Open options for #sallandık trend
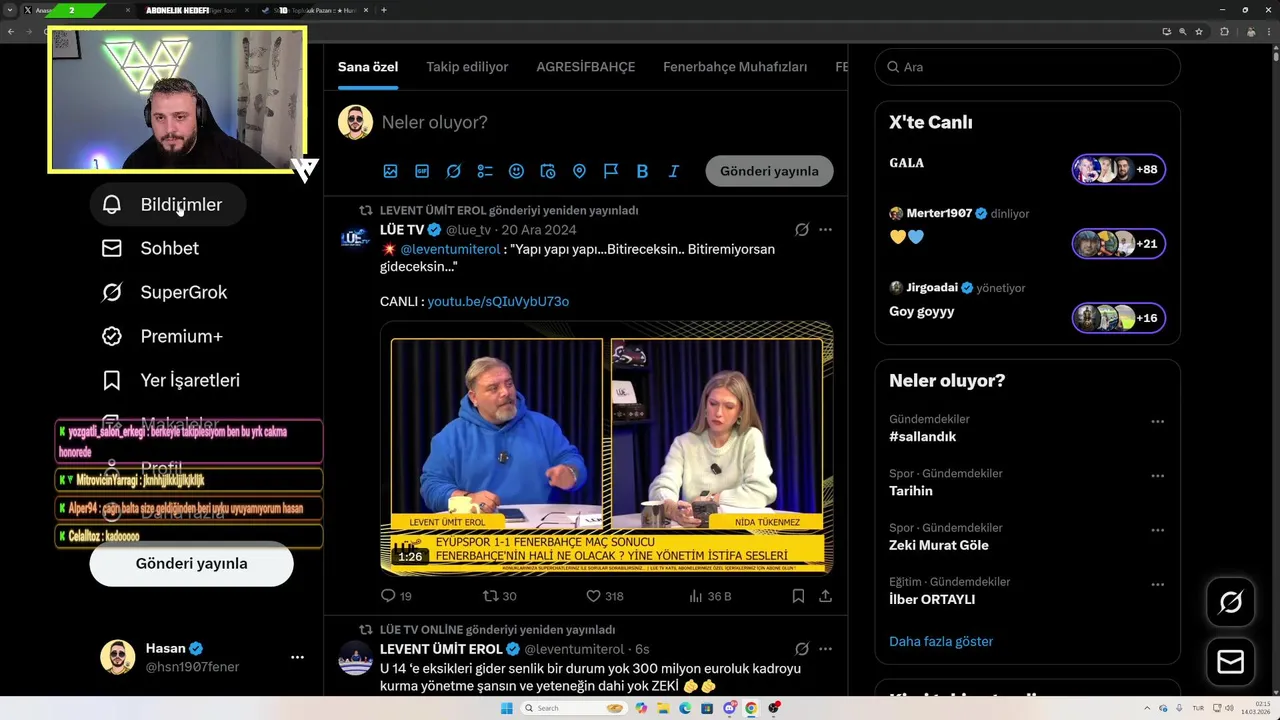Image resolution: width=1280 pixels, height=720 pixels. click(1157, 422)
